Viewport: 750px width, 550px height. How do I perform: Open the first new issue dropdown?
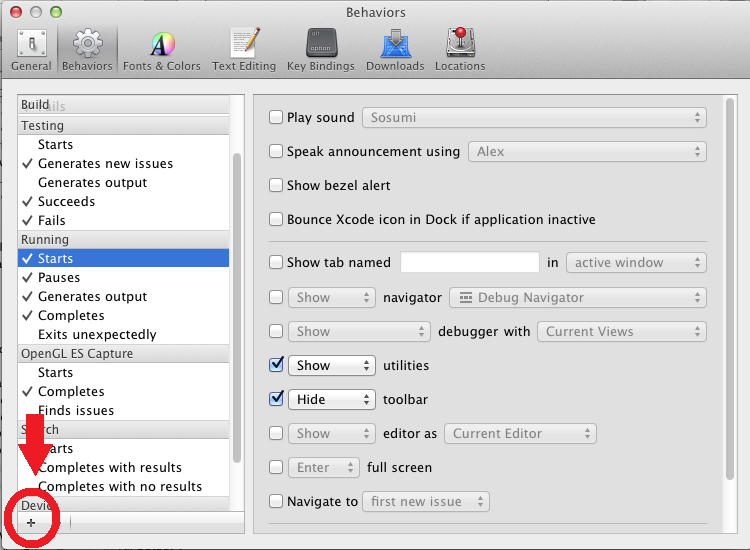[x=426, y=501]
